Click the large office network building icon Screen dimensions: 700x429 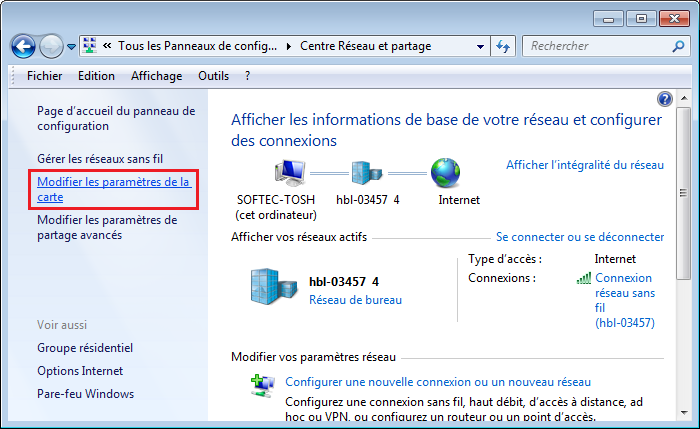pos(274,287)
